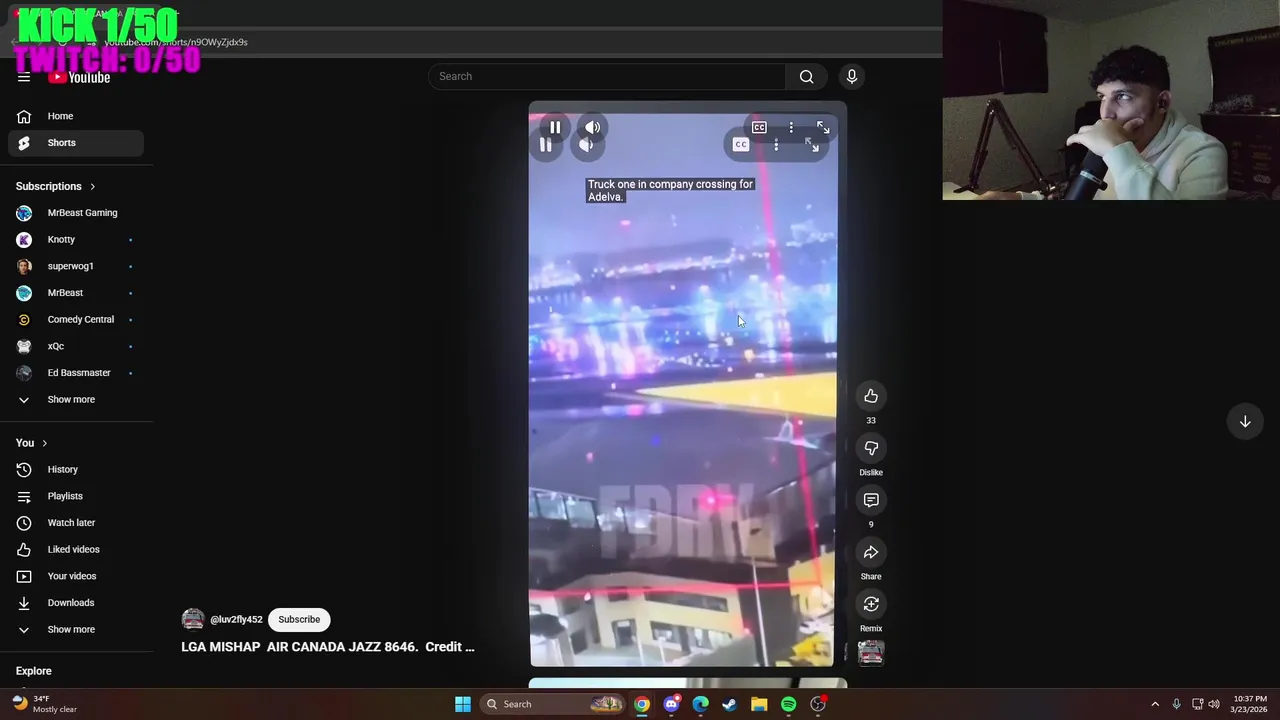This screenshot has width=1280, height=720.
Task: Expand the Subscriptions section chevron
Action: pos(93,186)
